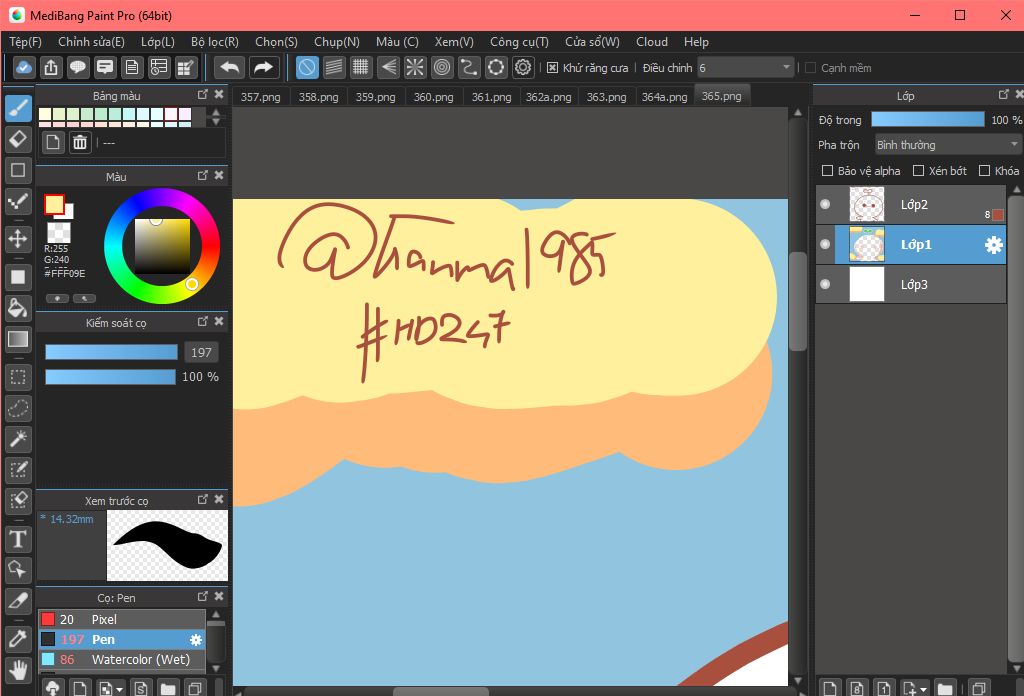Enable Xén bớt clipping checkbox
This screenshot has height=696, width=1024.
tap(918, 170)
